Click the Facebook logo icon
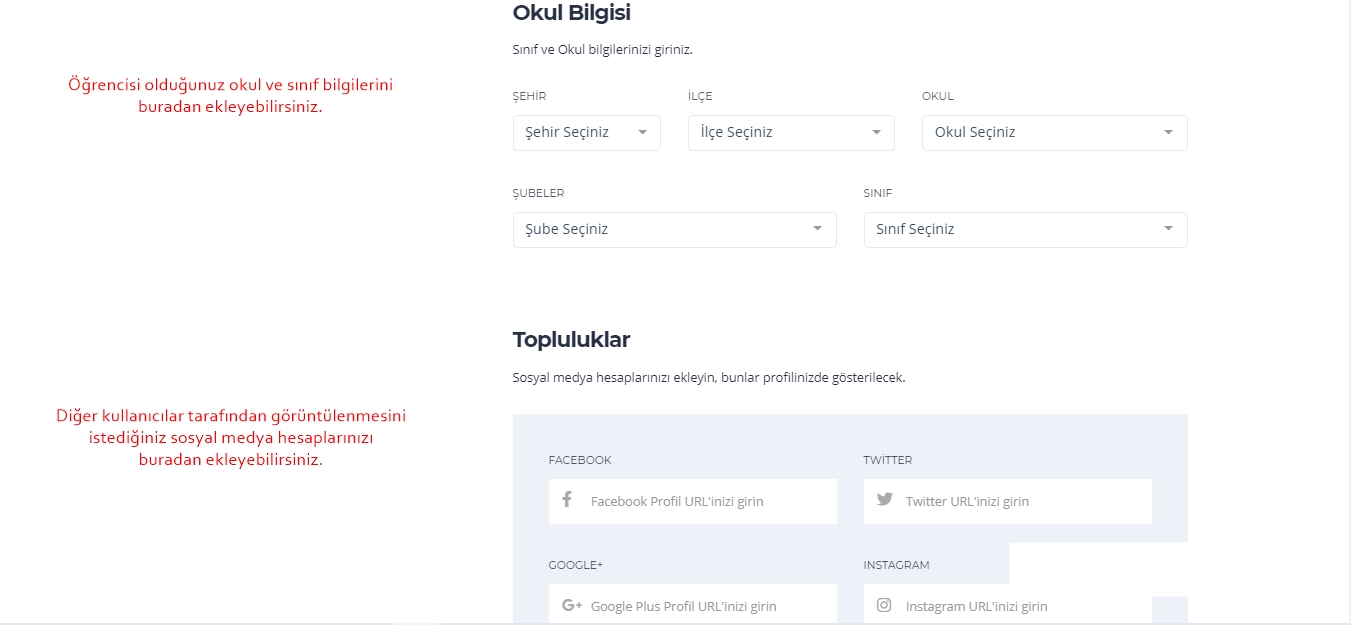Image resolution: width=1351 pixels, height=625 pixels. point(567,499)
